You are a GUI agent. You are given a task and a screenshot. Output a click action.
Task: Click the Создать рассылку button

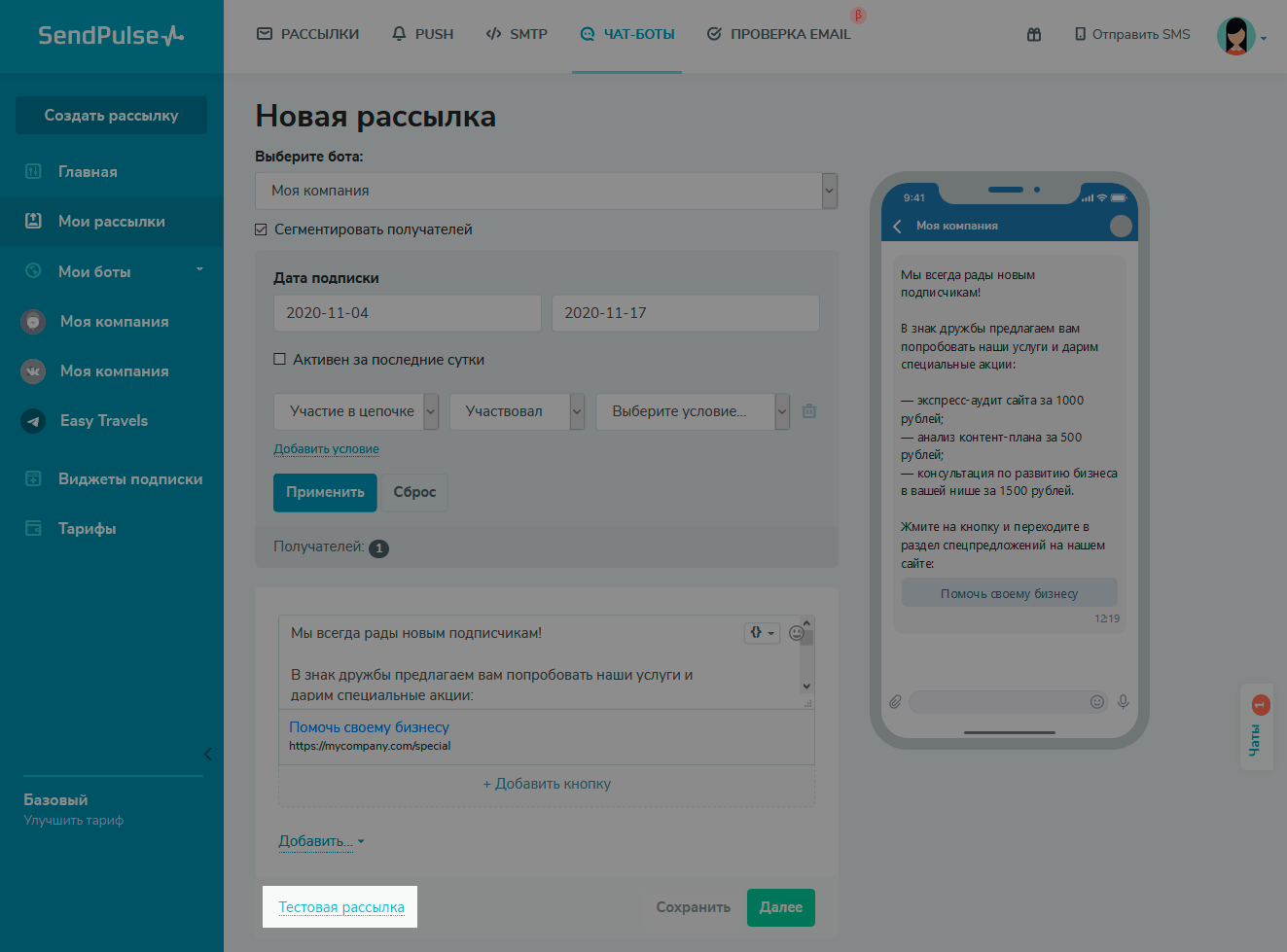click(111, 115)
